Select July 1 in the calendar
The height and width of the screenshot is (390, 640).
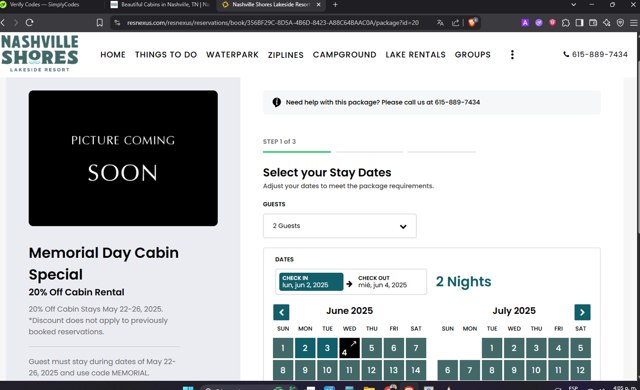point(492,348)
